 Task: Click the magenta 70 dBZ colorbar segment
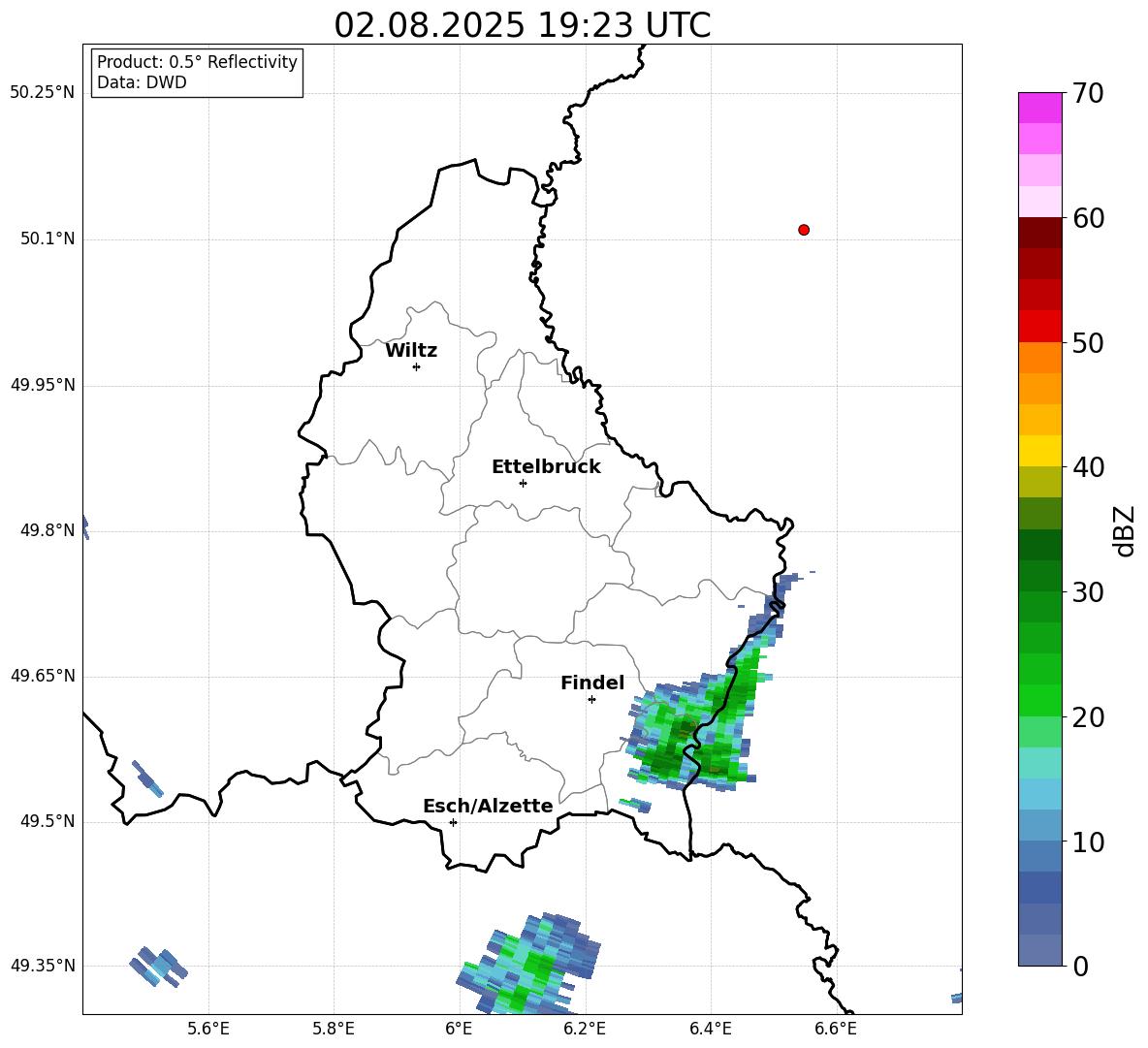pyautogui.click(x=1039, y=108)
